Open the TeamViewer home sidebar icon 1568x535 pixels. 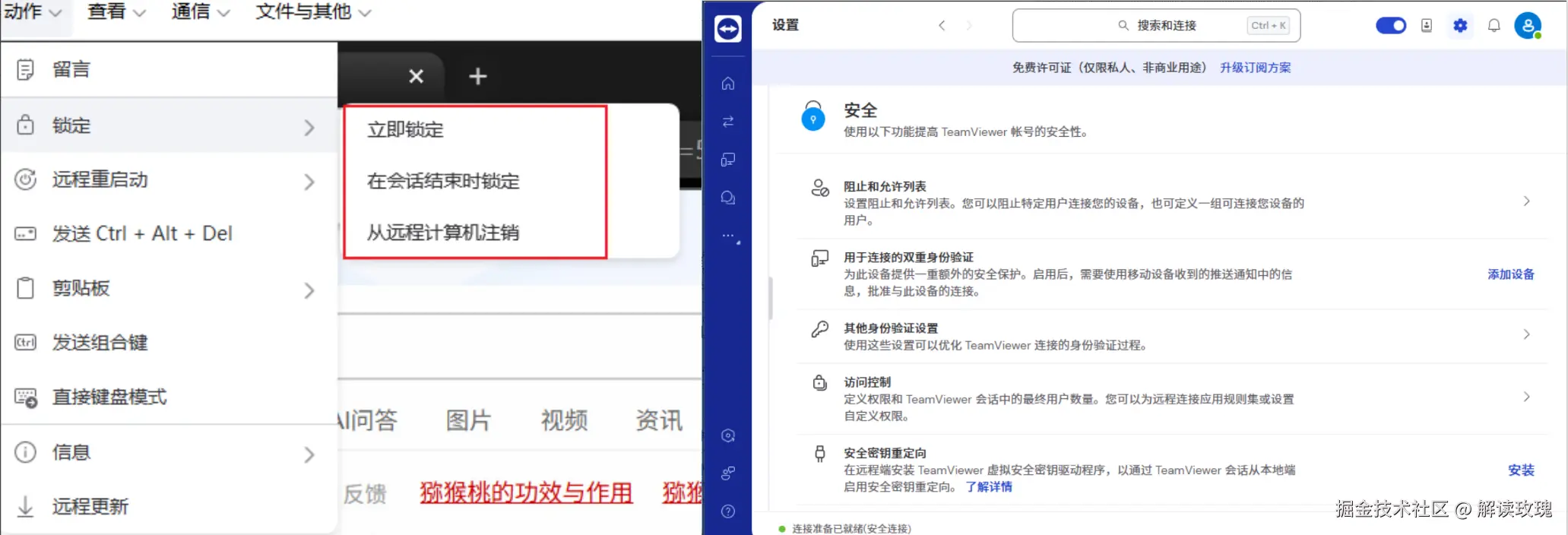pyautogui.click(x=728, y=83)
